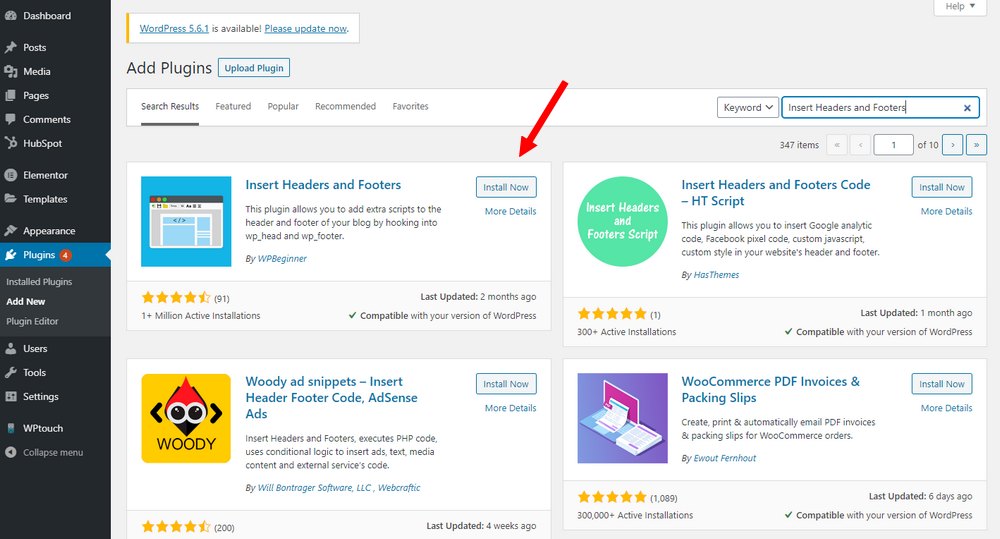Open WooCommerce PDF Invoices thumbnail
The image size is (1000, 539).
[x=622, y=418]
